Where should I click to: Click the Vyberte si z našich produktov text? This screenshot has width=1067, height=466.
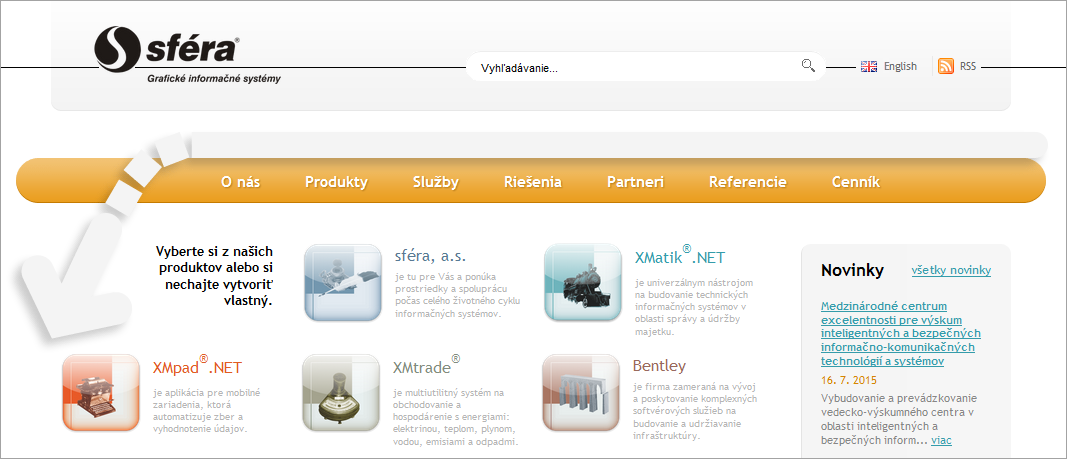click(x=214, y=275)
